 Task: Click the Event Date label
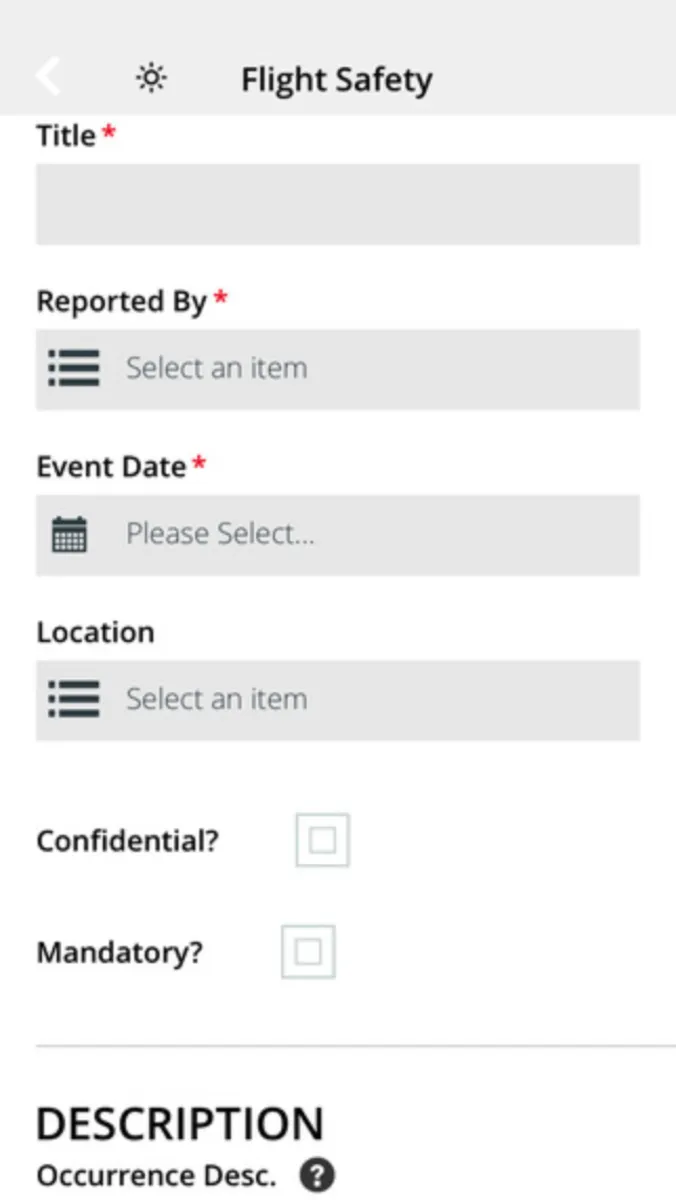tap(111, 467)
